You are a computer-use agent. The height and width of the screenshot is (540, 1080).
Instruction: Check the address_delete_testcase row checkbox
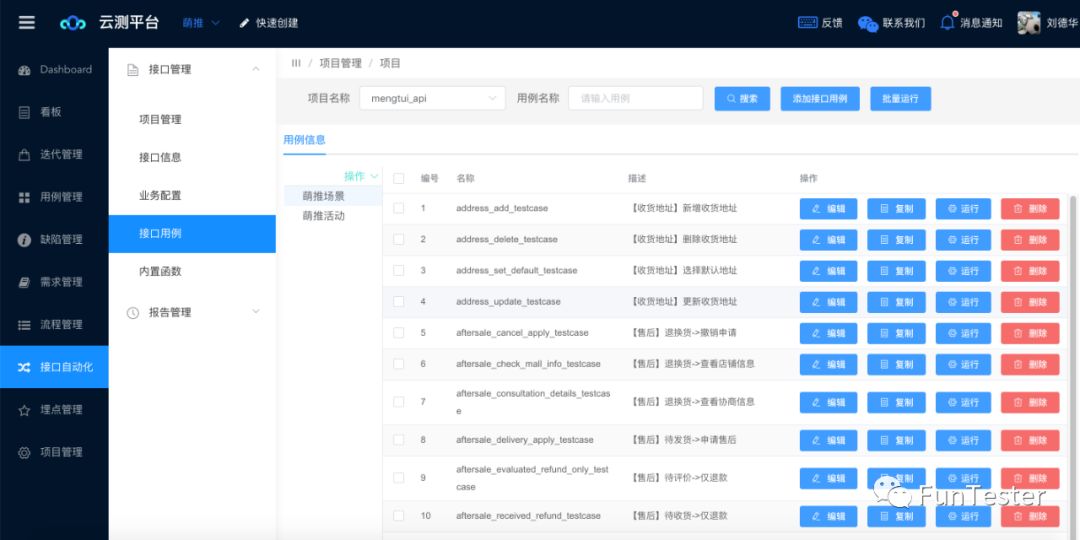(398, 239)
